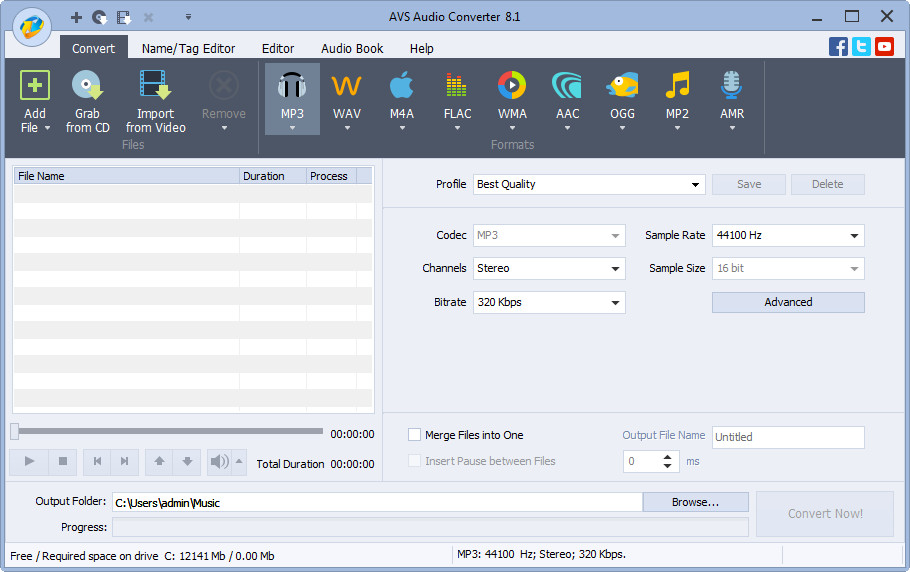Click the quick-access add file plus icon

coord(76,17)
